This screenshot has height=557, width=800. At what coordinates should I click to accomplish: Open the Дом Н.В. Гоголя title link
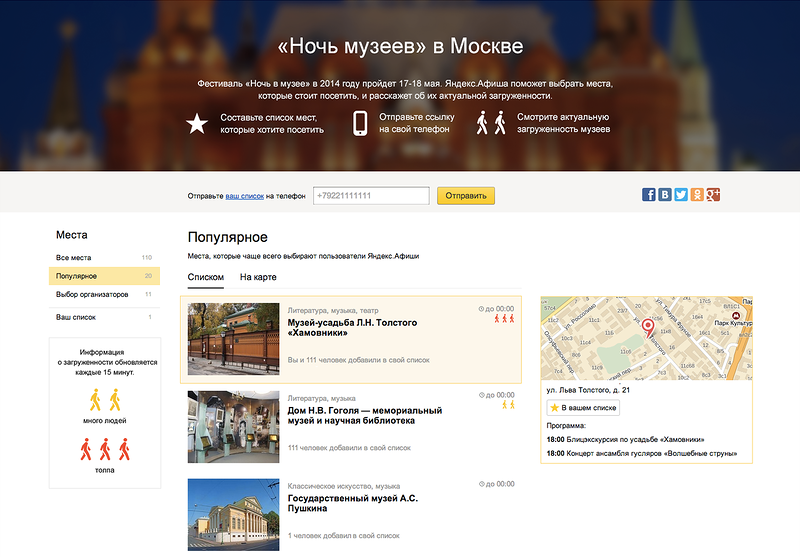pyautogui.click(x=365, y=416)
